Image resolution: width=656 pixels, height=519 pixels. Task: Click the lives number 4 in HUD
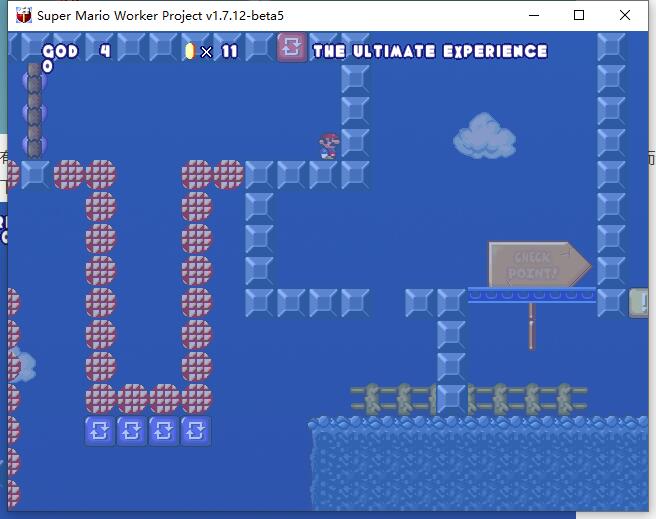pyautogui.click(x=105, y=51)
